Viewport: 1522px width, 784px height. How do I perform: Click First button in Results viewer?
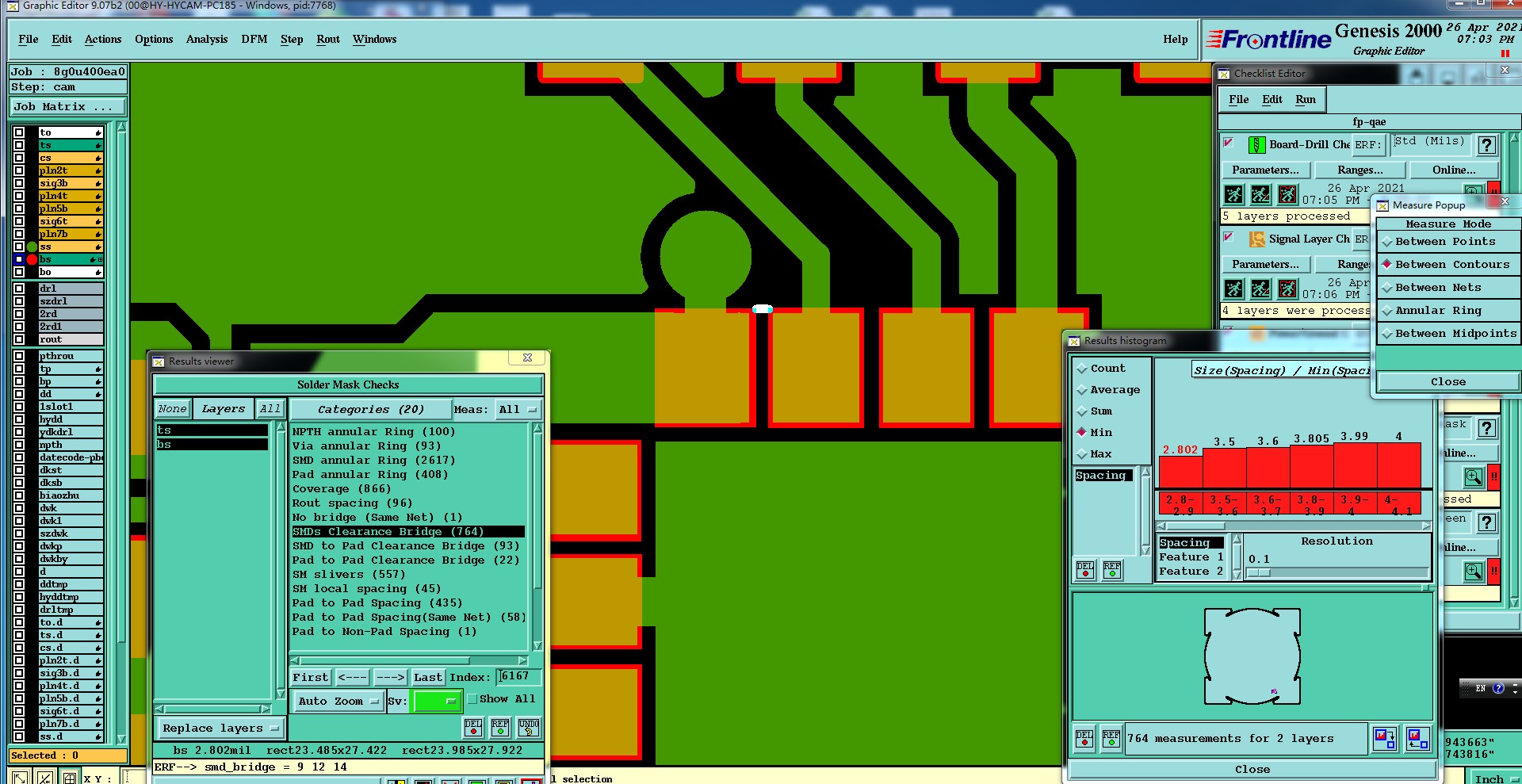click(310, 678)
